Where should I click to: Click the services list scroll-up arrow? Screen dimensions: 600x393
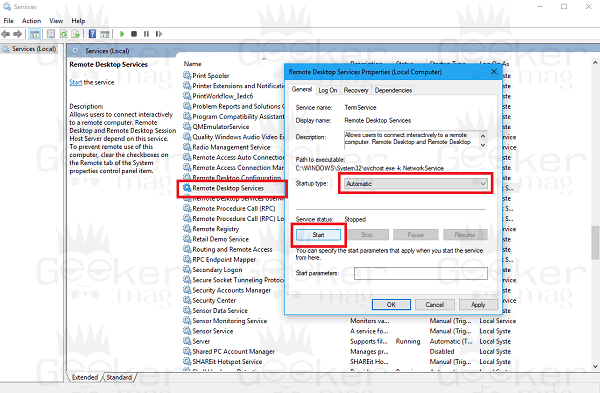click(x=595, y=62)
